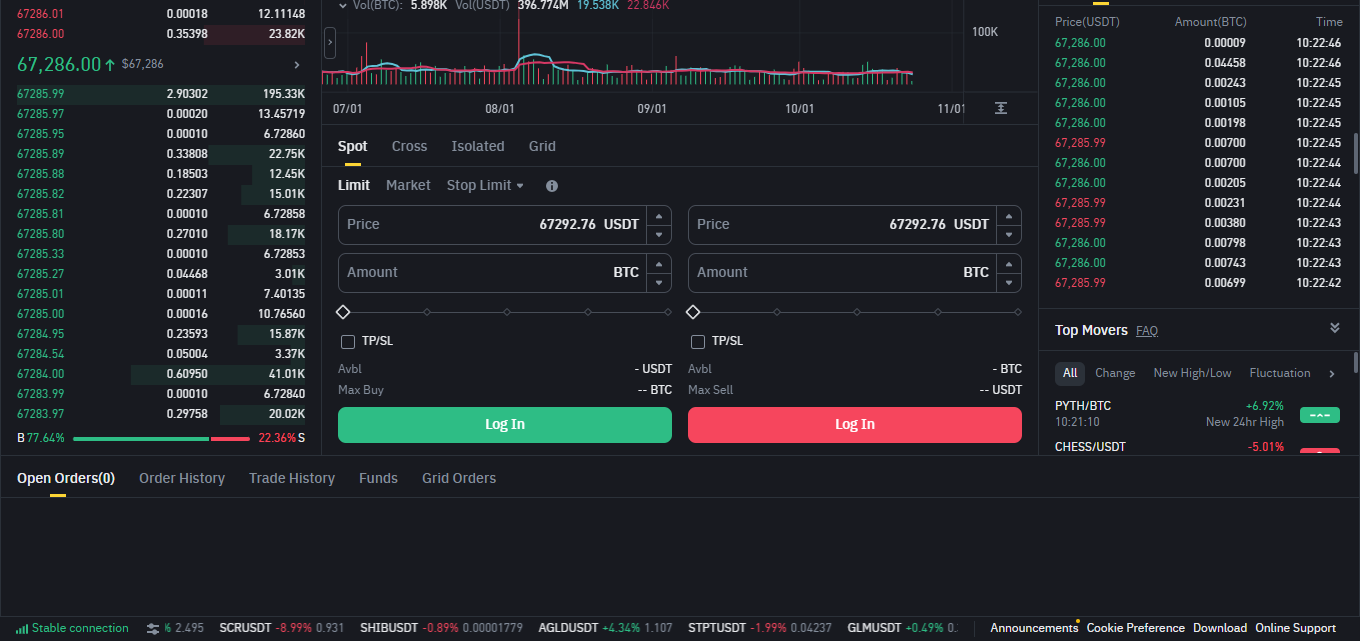Open Announcements in the footer
Viewport: 1360px width, 641px height.
[x=1034, y=628]
